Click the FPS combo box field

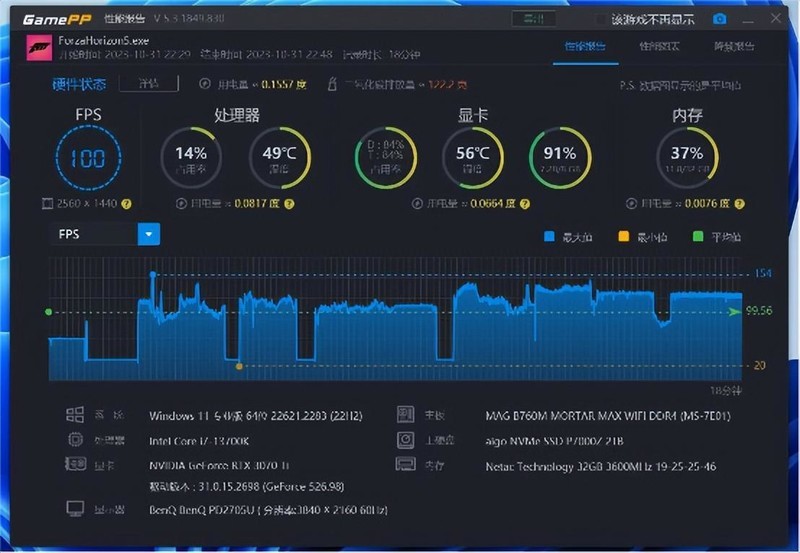click(105, 234)
